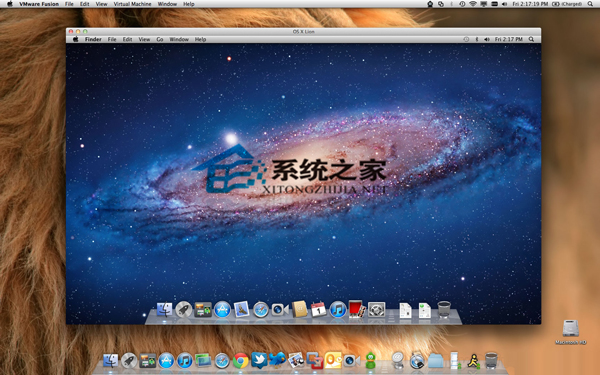Open guest Go menu in Lion VM
The height and width of the screenshot is (375, 600).
pos(160,39)
